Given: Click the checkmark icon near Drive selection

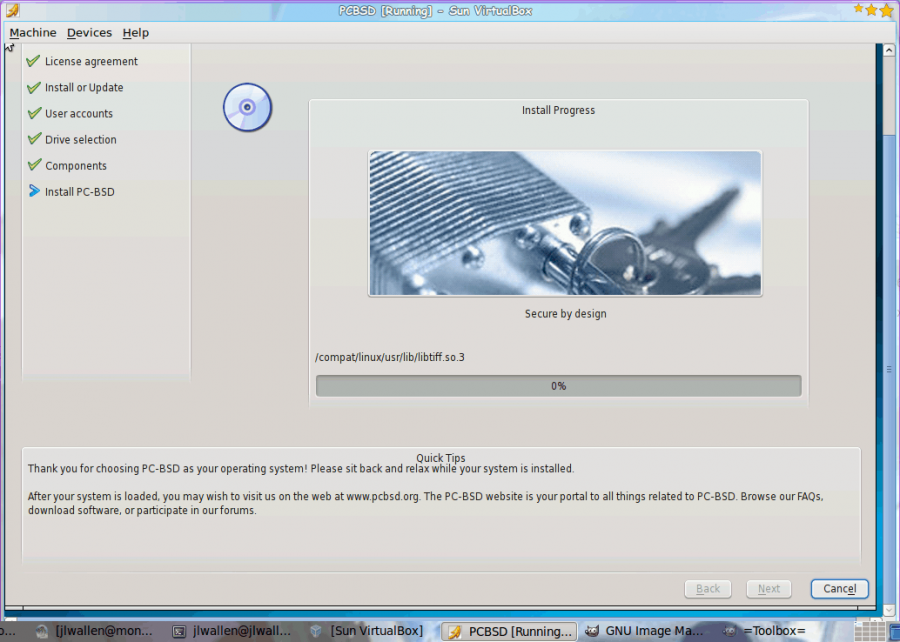Looking at the screenshot, I should click(x=34, y=139).
